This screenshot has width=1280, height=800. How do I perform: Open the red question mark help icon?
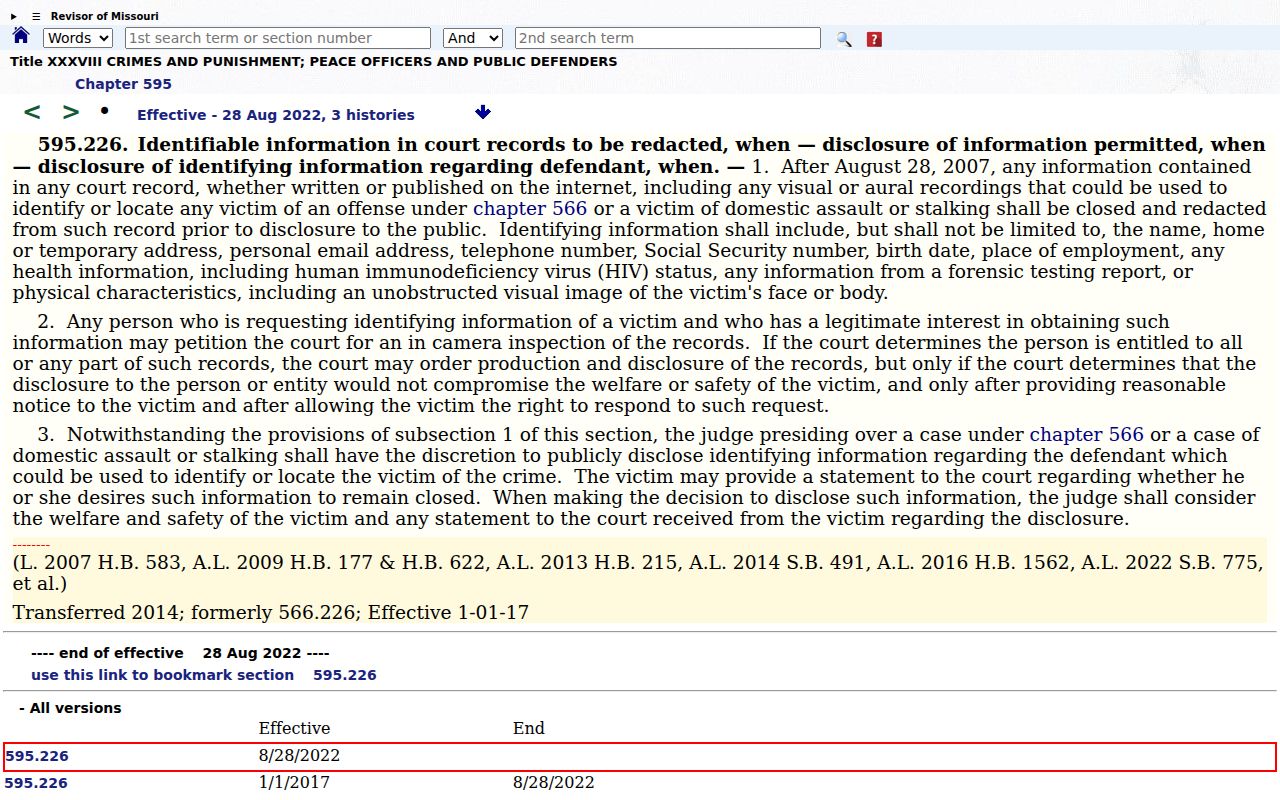pyautogui.click(x=874, y=39)
